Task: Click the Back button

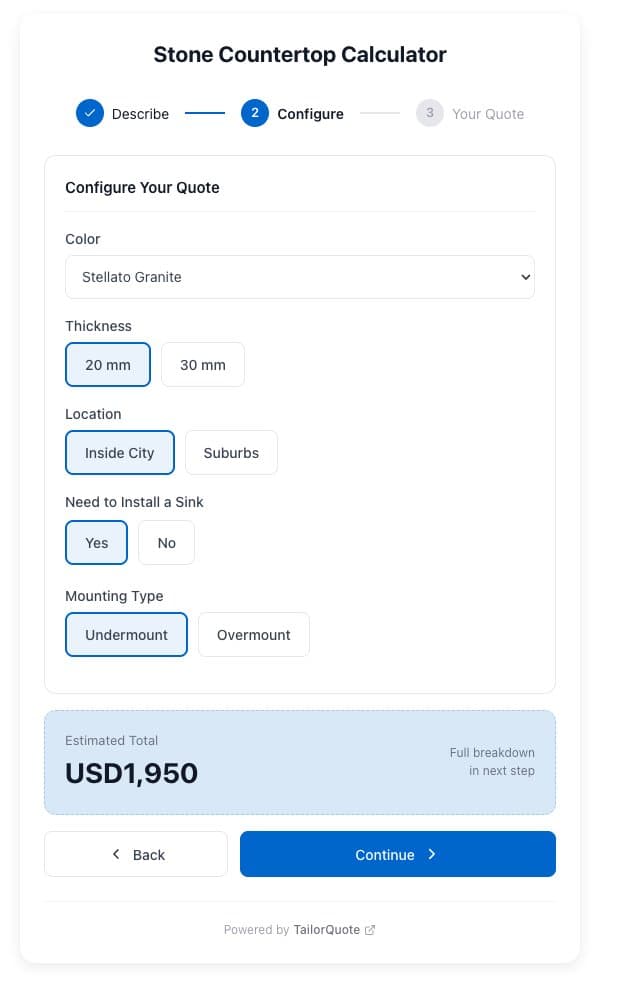Action: (135, 854)
